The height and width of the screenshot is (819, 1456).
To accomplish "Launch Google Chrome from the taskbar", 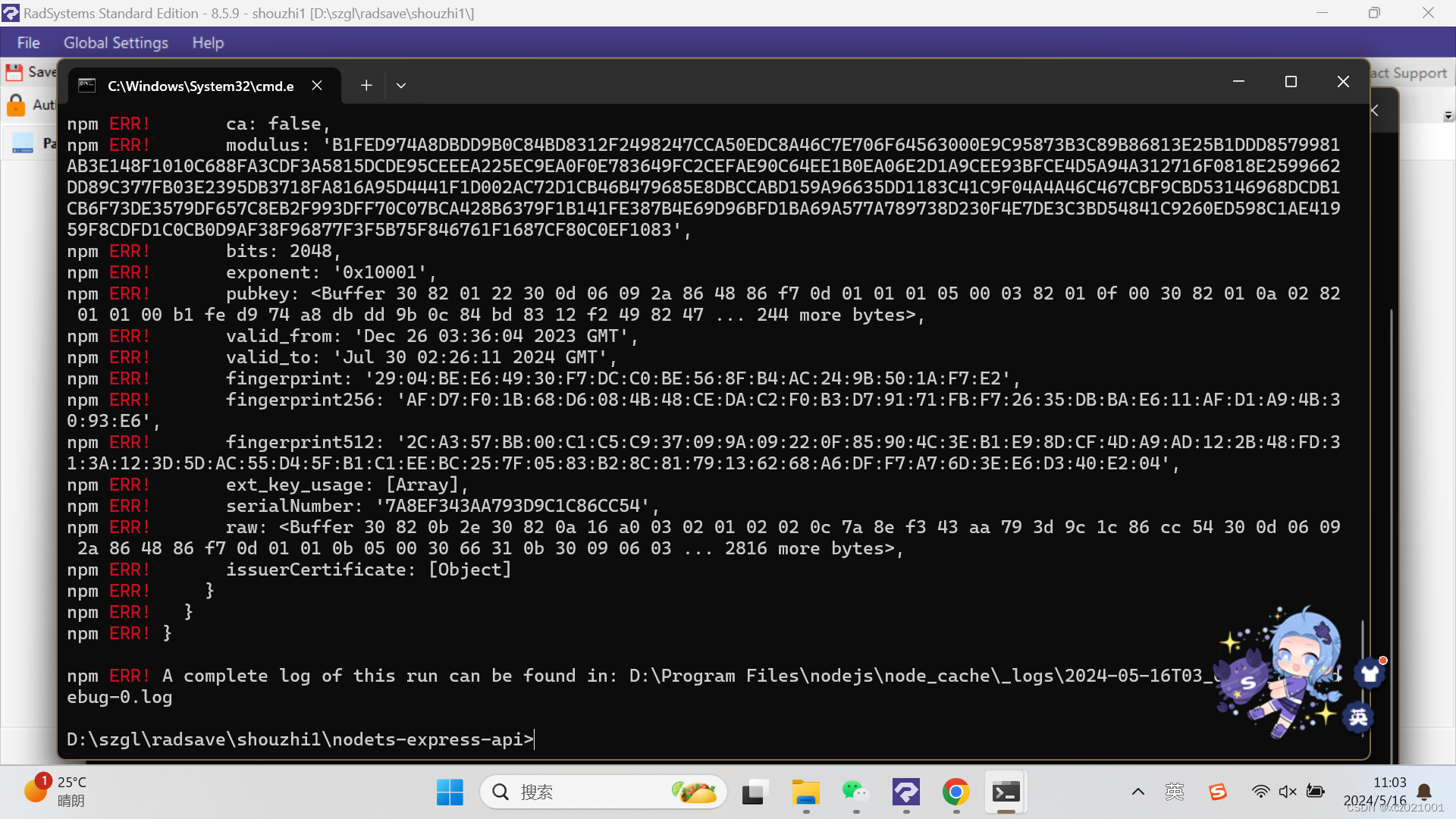I will [955, 792].
